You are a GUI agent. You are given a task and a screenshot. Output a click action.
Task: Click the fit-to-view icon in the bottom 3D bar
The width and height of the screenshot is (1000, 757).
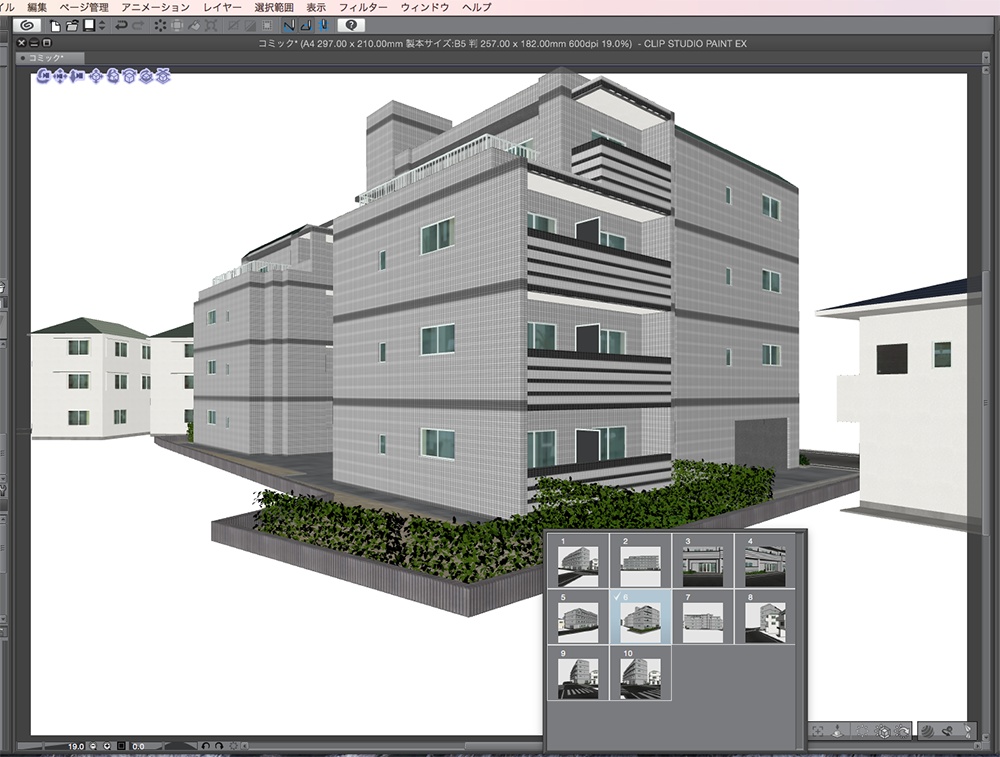(818, 731)
